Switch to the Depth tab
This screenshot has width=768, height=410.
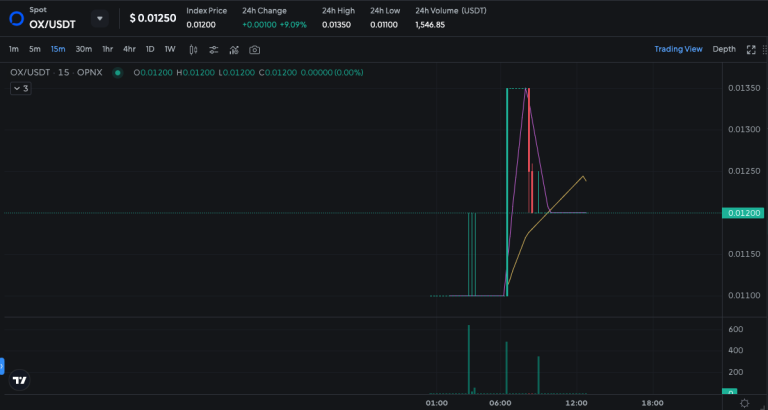(x=724, y=49)
